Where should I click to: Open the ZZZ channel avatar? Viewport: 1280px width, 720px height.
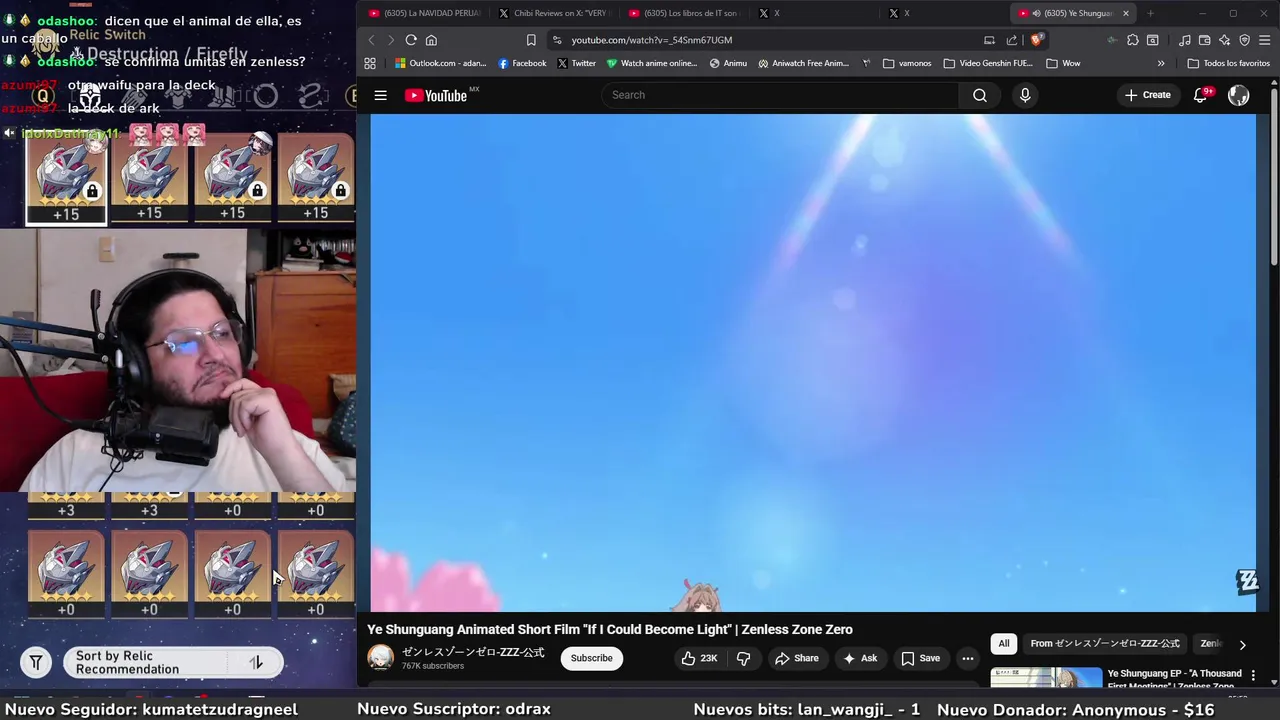pos(381,657)
